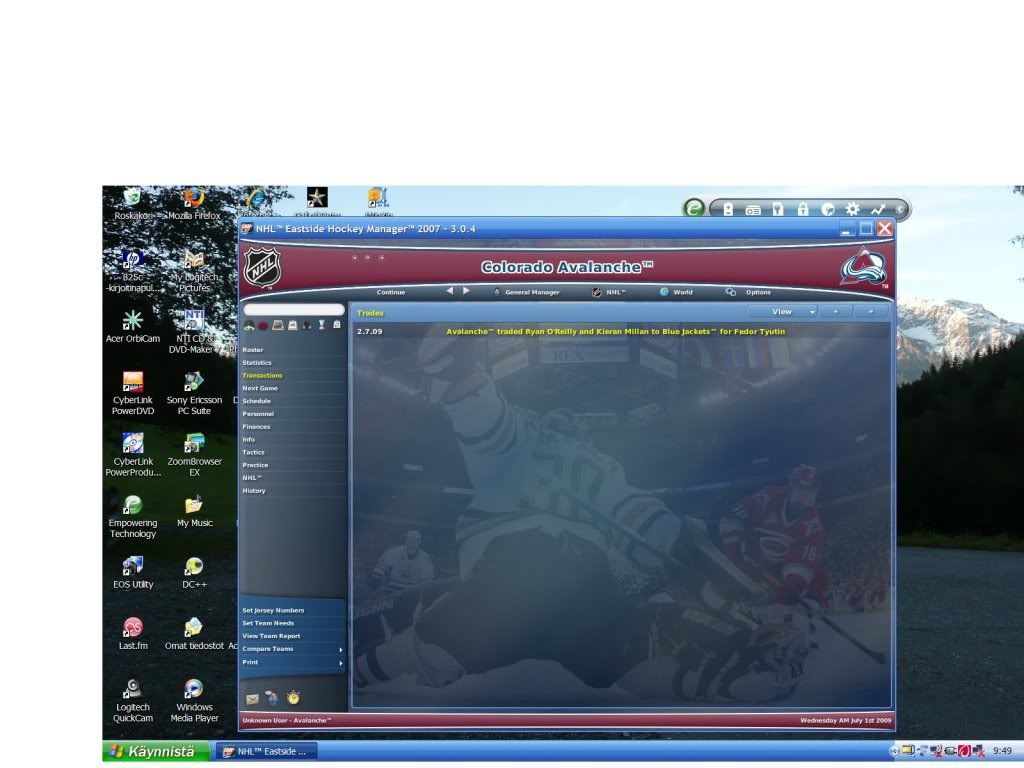Click the Colorado Avalanche team logo
The width and height of the screenshot is (1024, 768).
863,267
